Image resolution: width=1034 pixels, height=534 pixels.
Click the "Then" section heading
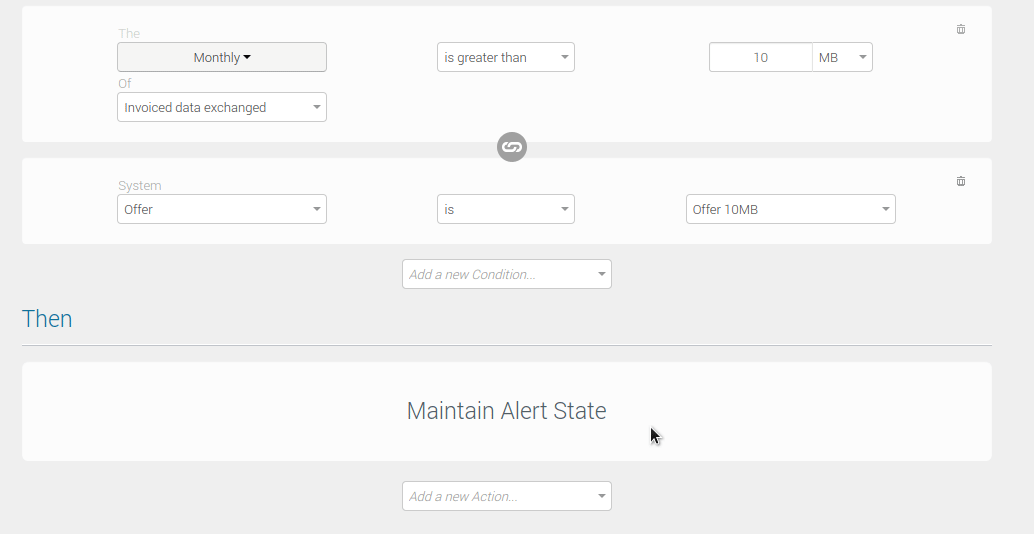47,319
